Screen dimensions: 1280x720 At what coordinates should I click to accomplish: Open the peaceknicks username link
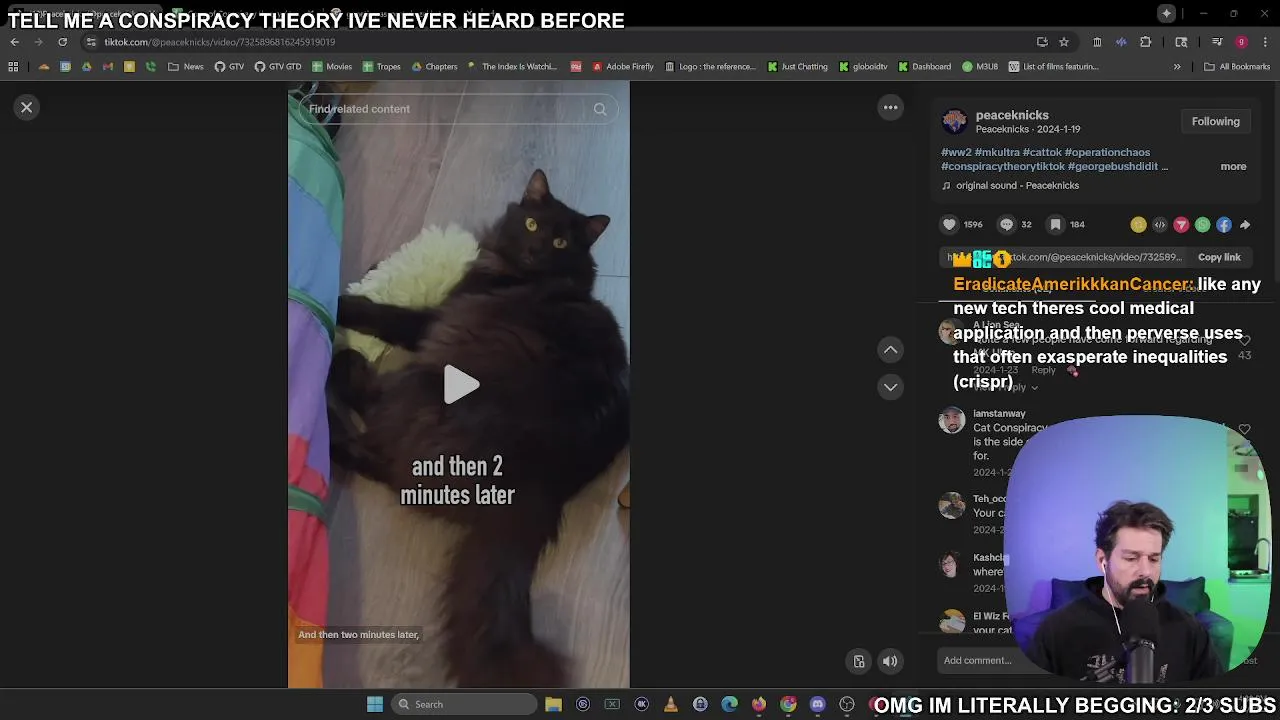point(1012,115)
